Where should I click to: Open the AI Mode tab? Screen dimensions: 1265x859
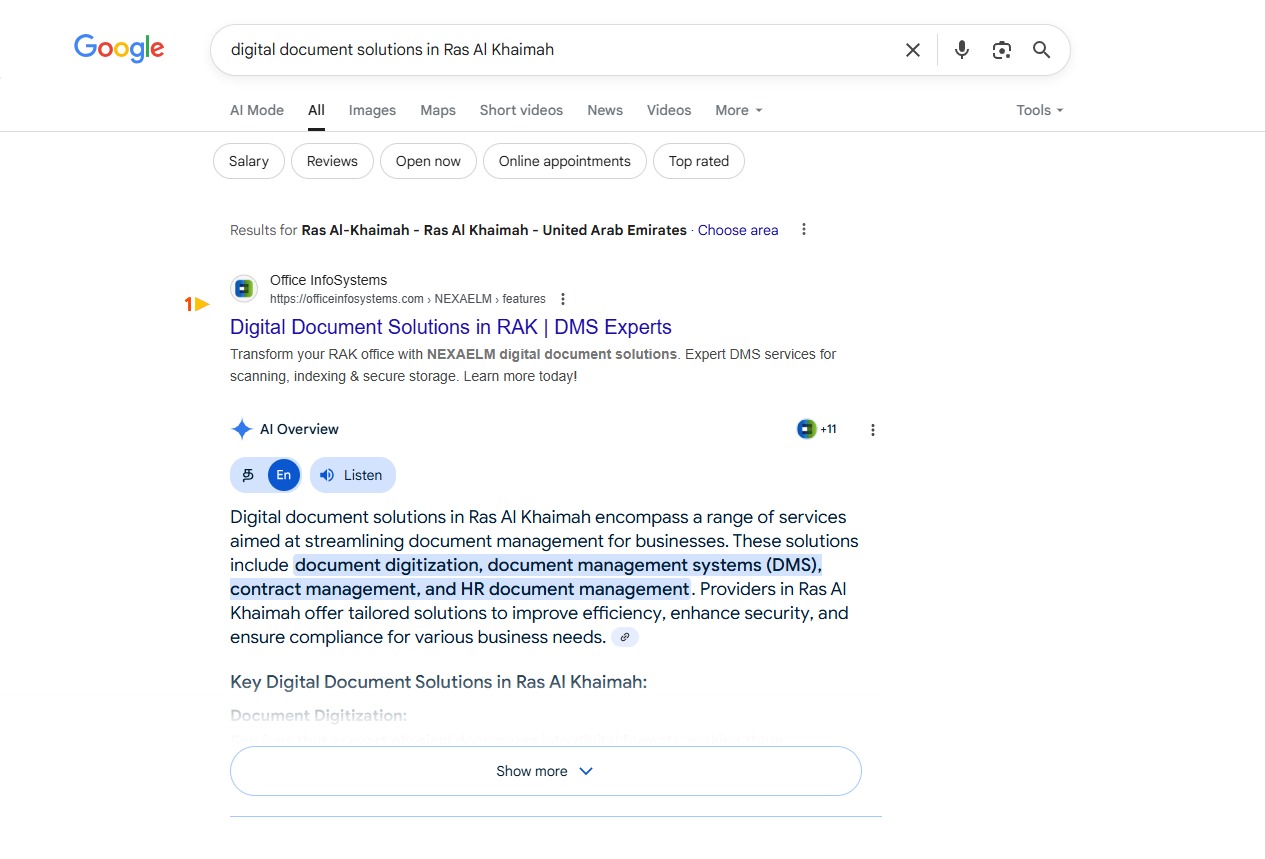[x=257, y=110]
